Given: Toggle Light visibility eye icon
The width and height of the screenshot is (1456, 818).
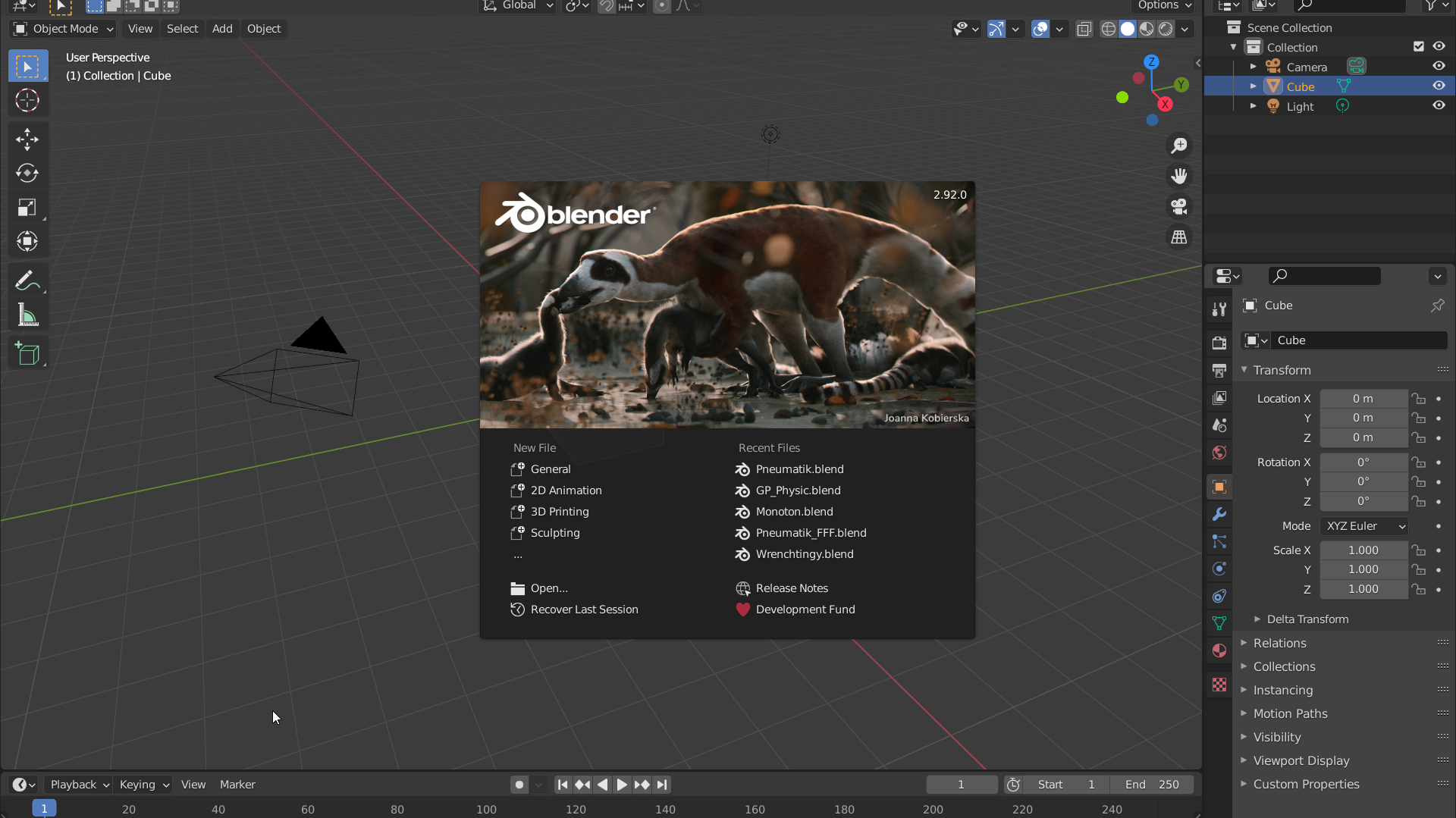Looking at the screenshot, I should pos(1439,106).
